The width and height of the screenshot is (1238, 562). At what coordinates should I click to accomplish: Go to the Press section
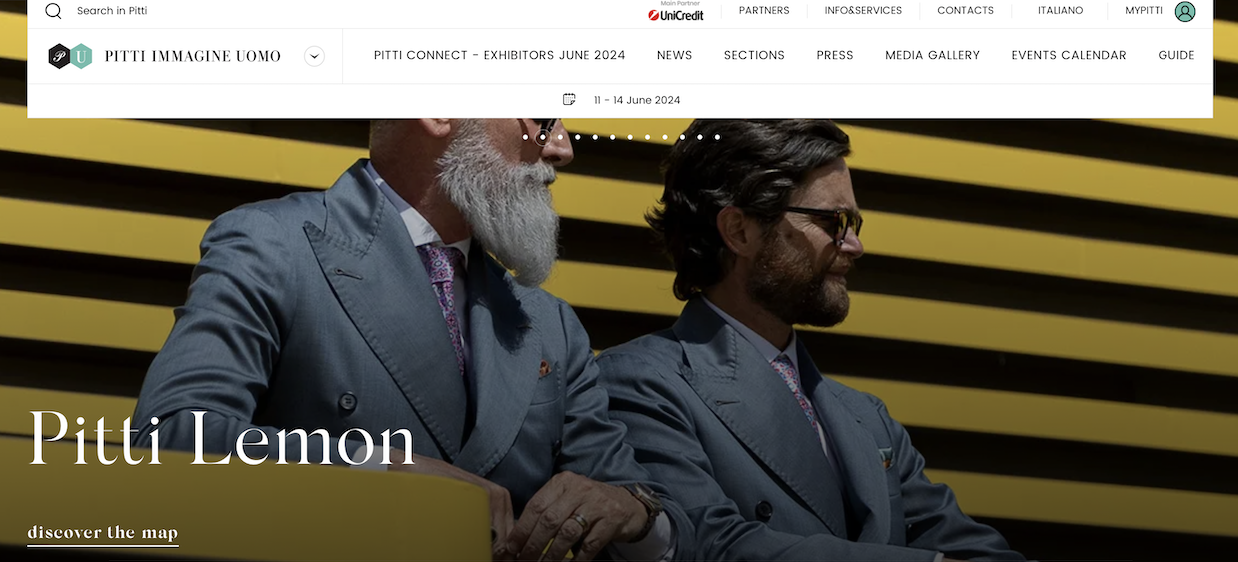(x=835, y=56)
